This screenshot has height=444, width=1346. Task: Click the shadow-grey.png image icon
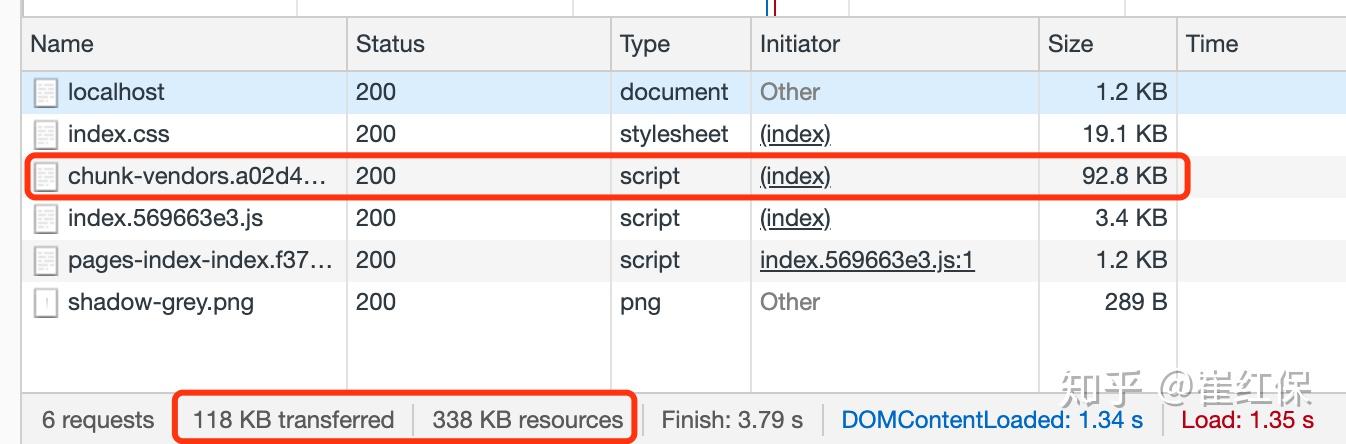(46, 303)
